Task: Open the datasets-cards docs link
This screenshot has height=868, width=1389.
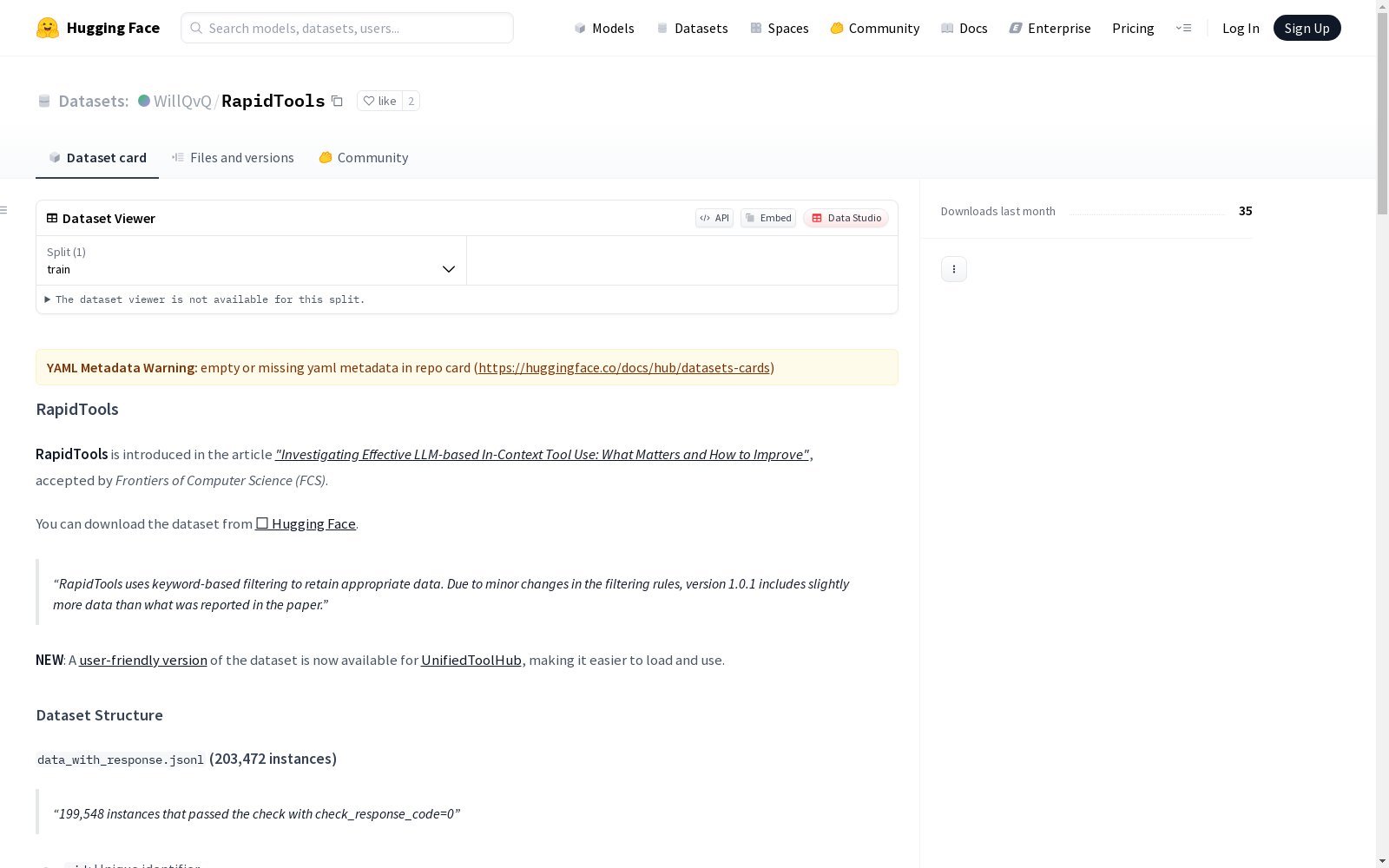Action: (624, 367)
